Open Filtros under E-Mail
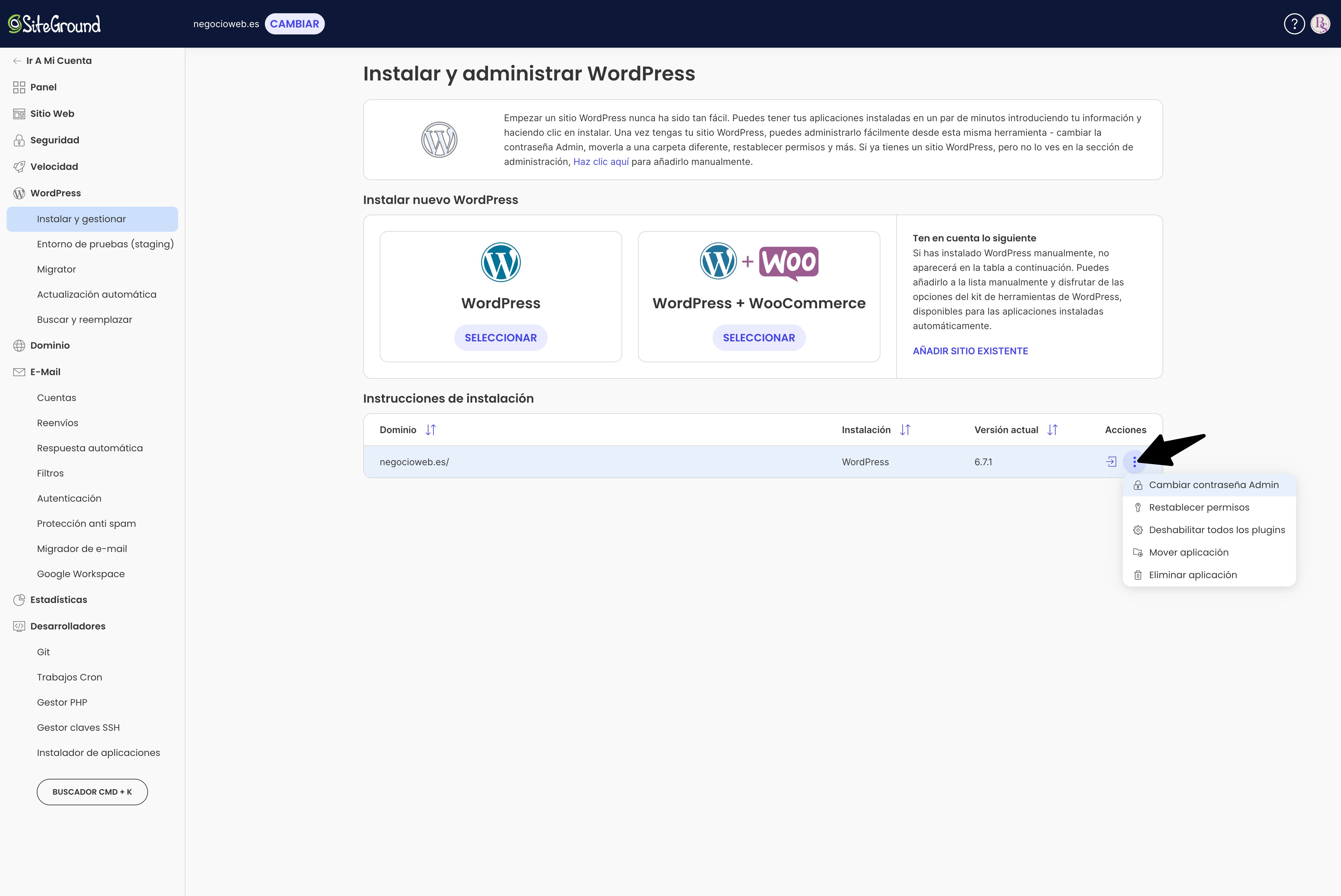Screen dimensions: 1341x896 pyautogui.click(x=50, y=473)
